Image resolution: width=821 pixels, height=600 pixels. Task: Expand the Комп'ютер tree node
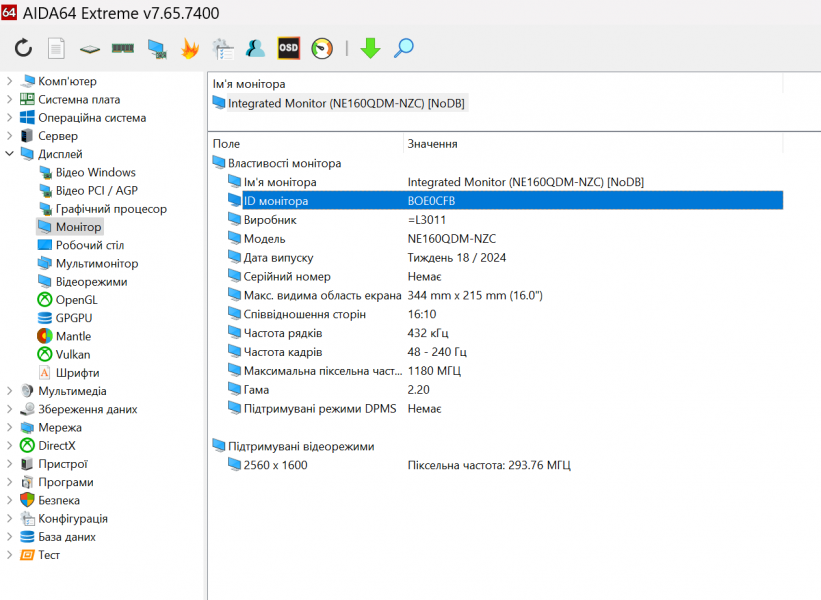coord(9,81)
